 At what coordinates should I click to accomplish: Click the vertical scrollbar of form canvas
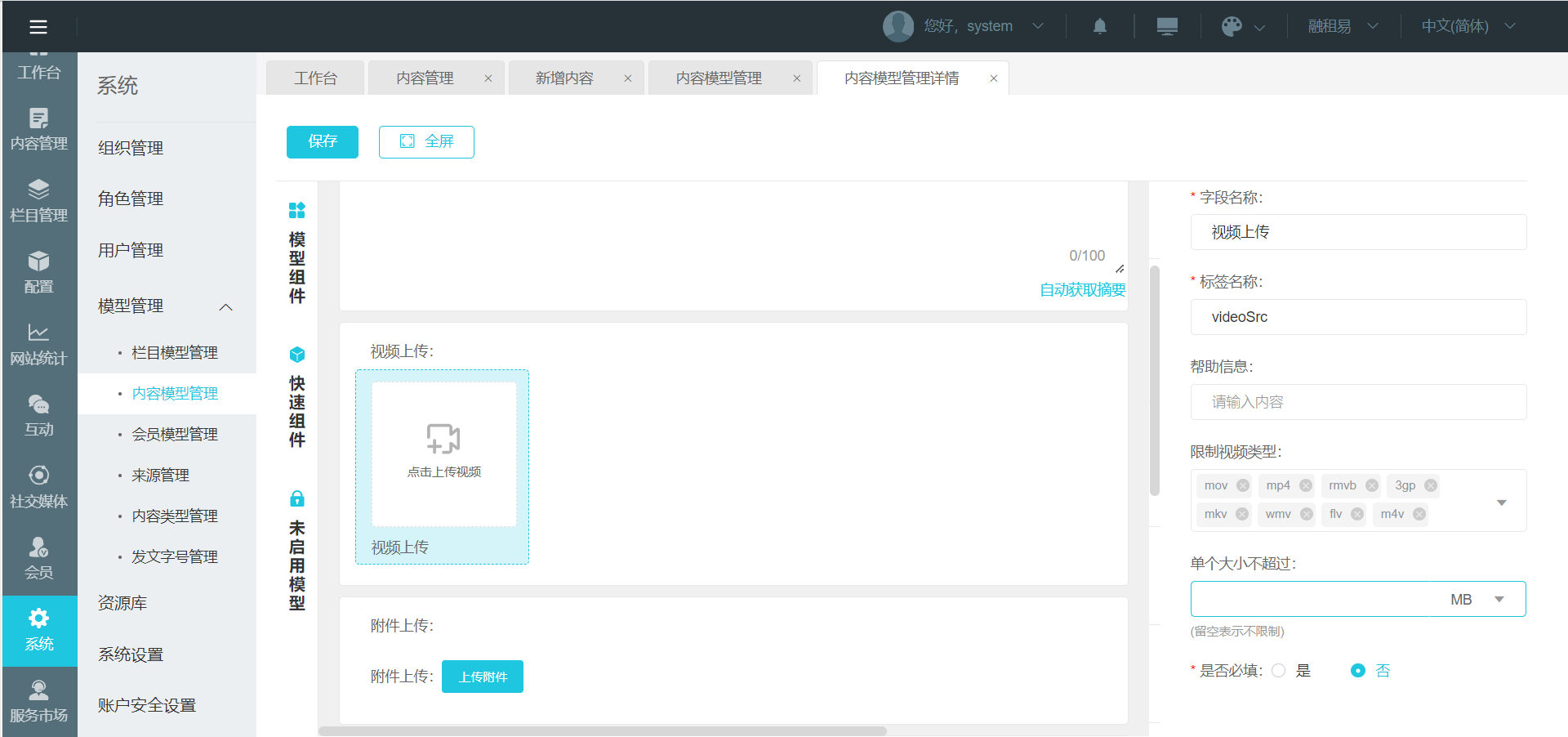(1155, 381)
